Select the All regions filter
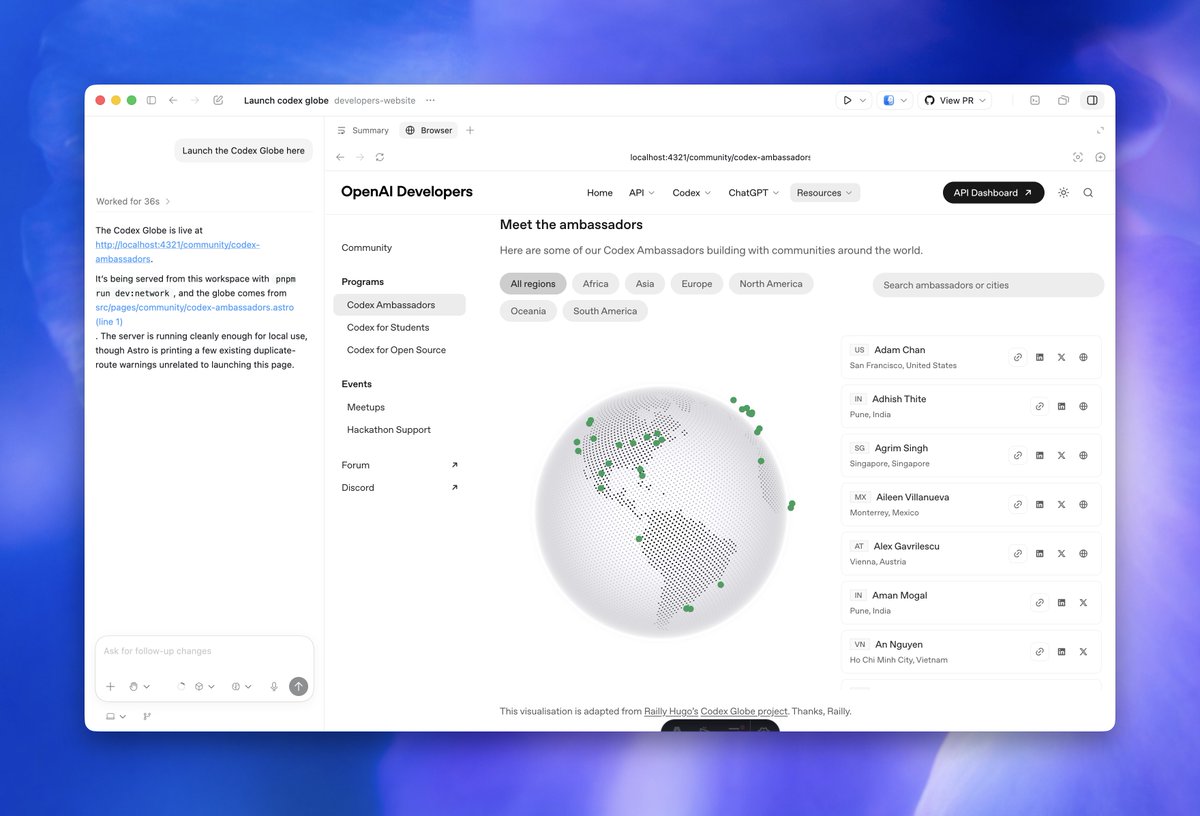1200x816 pixels. (x=533, y=284)
